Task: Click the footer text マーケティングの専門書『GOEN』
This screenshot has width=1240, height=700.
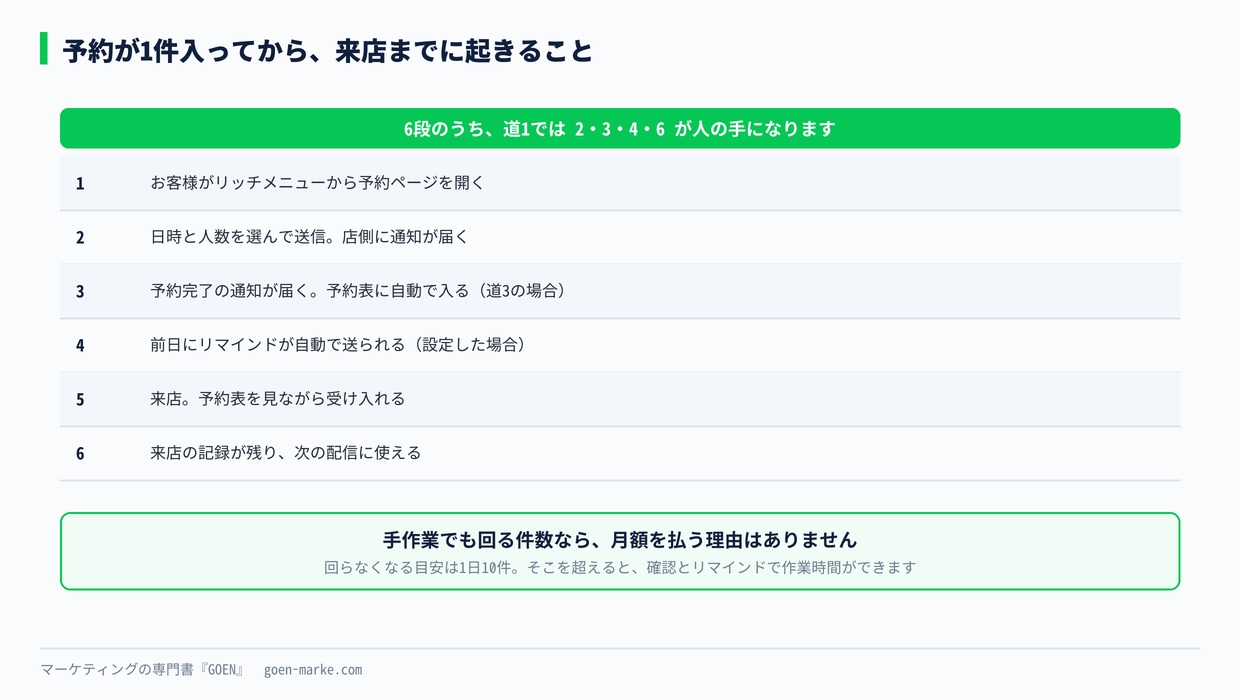Action: 143,669
